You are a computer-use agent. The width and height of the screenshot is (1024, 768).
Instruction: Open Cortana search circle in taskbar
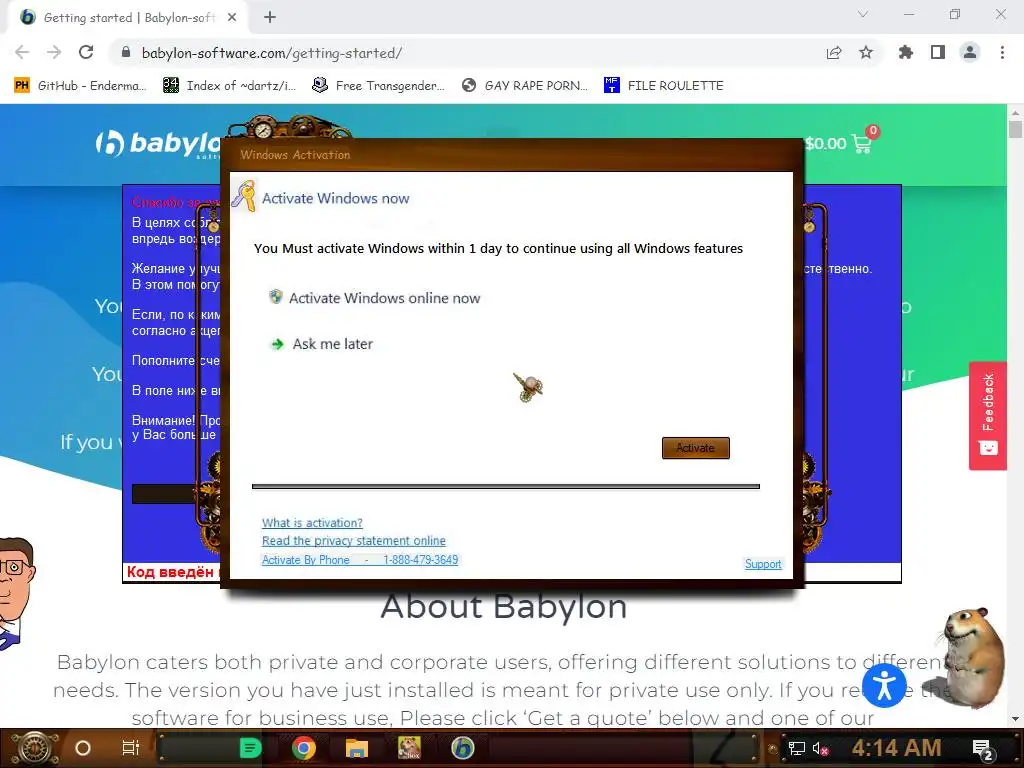(83, 748)
